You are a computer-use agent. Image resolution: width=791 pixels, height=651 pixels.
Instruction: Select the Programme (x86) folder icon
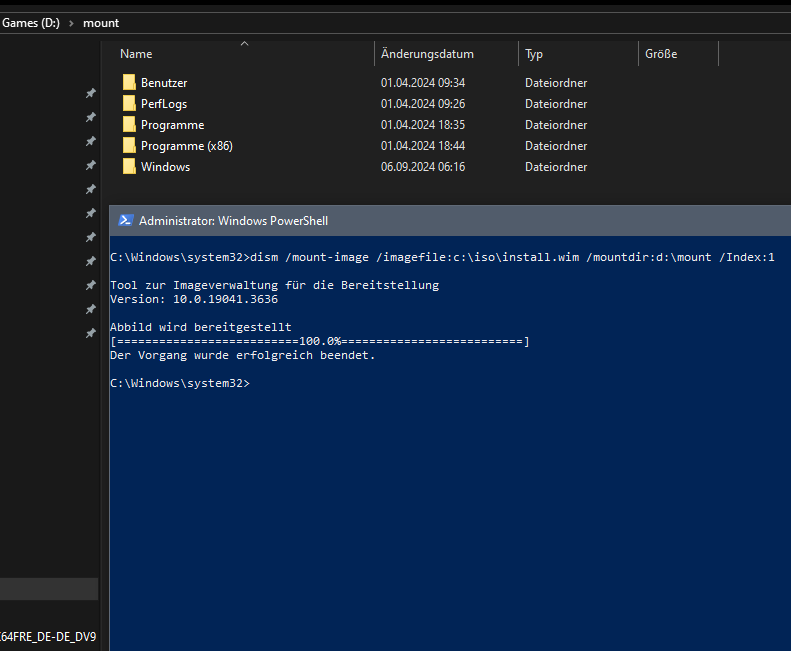(x=129, y=146)
